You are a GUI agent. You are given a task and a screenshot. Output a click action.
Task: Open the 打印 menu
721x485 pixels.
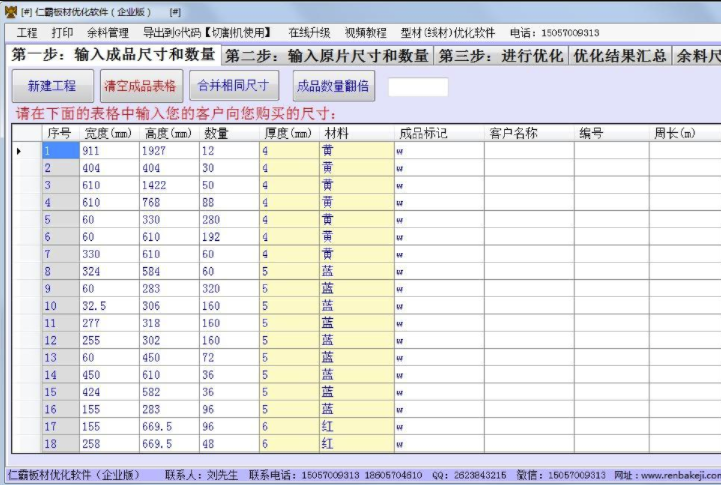coord(62,33)
